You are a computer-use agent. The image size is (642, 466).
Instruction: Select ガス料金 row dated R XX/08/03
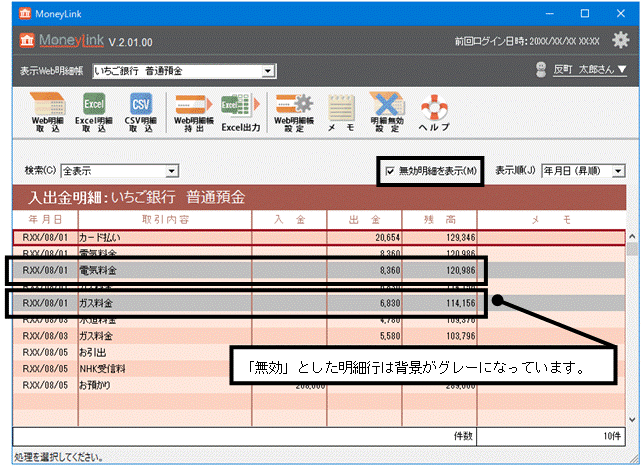[x=319, y=336]
